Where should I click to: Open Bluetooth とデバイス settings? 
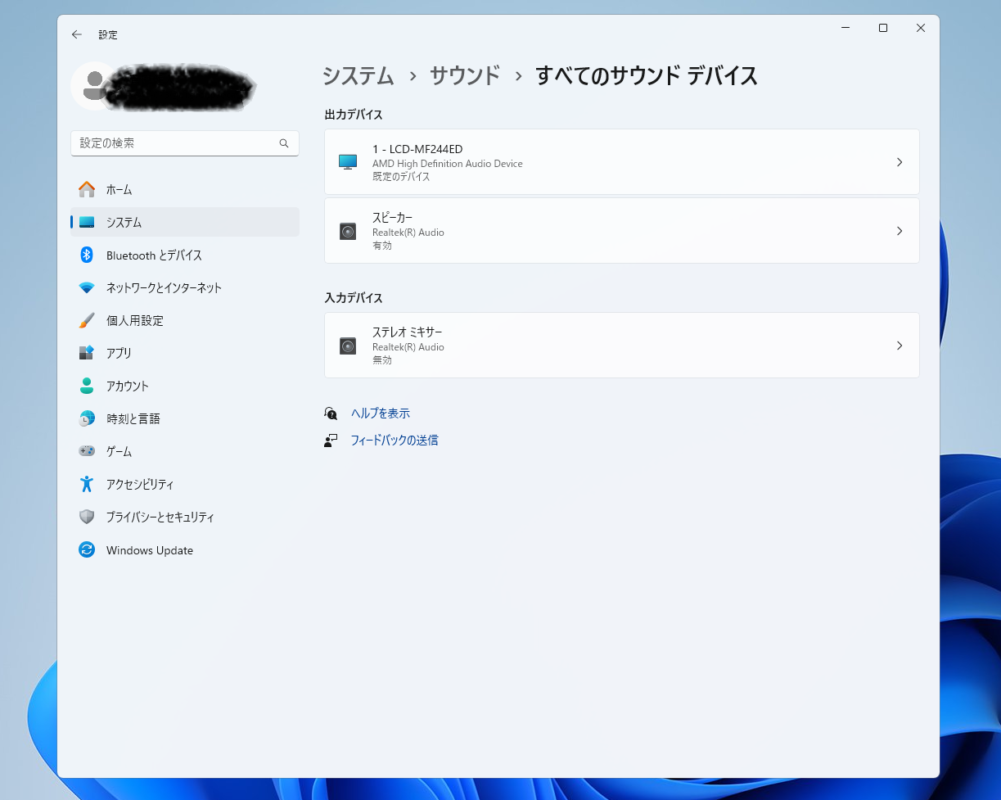(x=184, y=255)
